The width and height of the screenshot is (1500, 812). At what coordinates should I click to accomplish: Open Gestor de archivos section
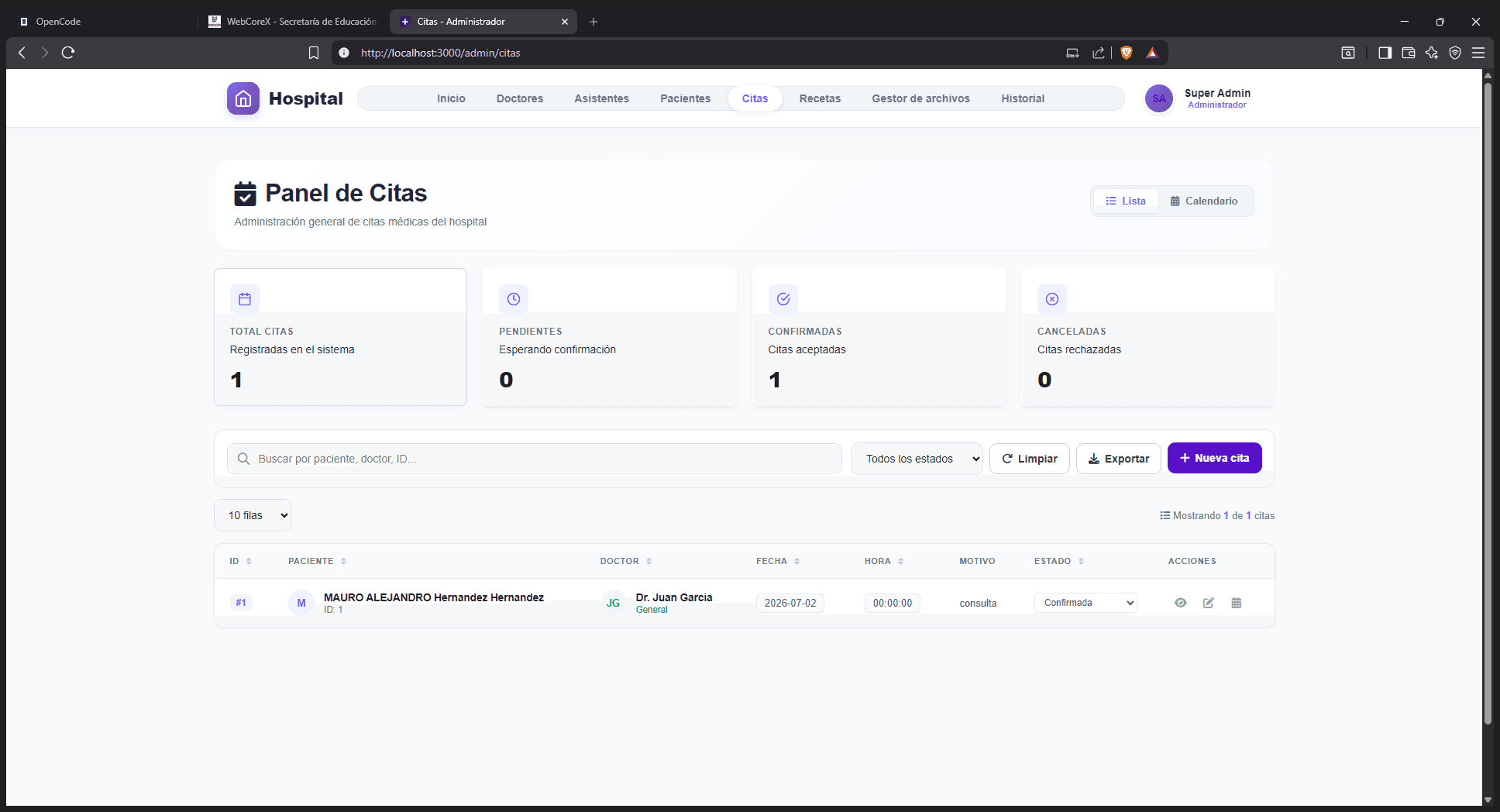coord(921,98)
